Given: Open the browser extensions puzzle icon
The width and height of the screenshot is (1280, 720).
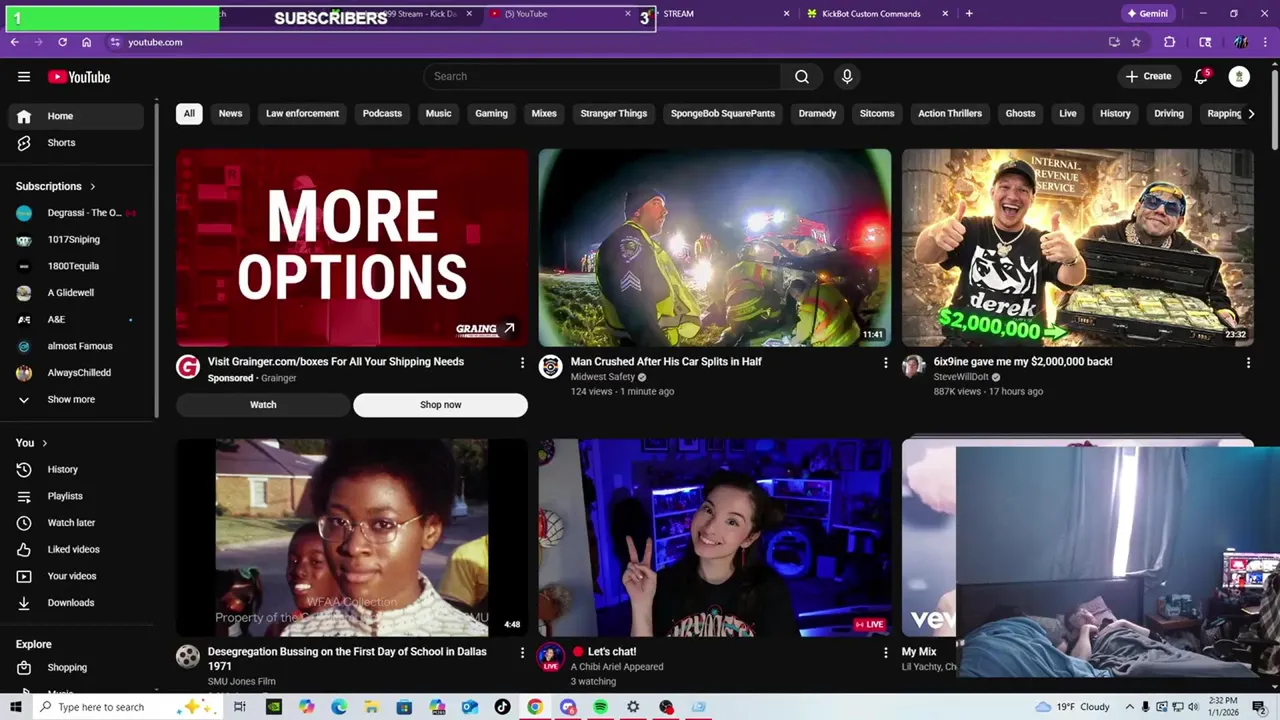Looking at the screenshot, I should coord(1169,42).
